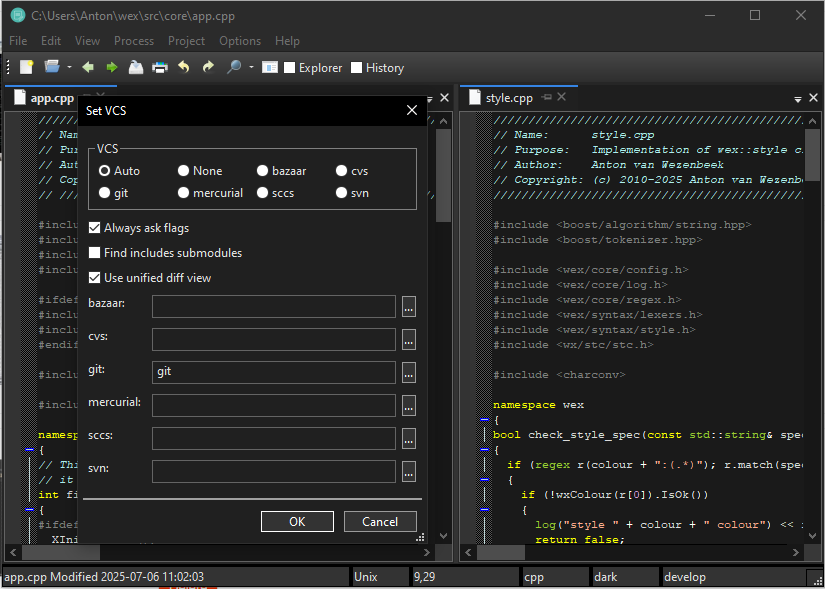Uncheck Always ask flags
Viewport: 825px width, 589px height.
95,228
